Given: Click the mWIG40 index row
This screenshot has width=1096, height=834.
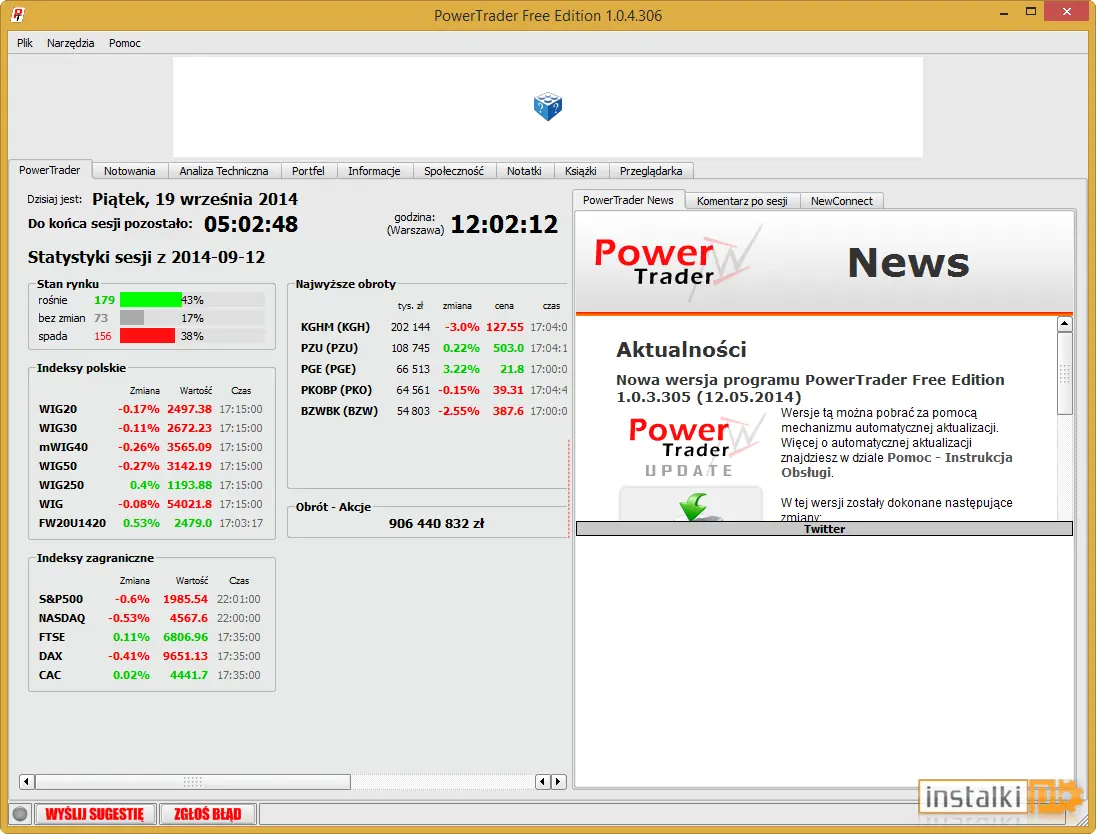Looking at the screenshot, I should 151,447.
